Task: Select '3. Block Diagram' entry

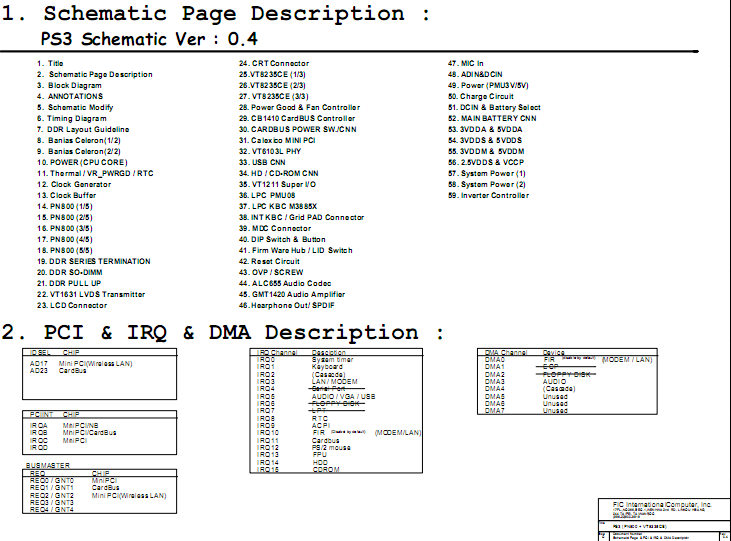Action: point(69,85)
